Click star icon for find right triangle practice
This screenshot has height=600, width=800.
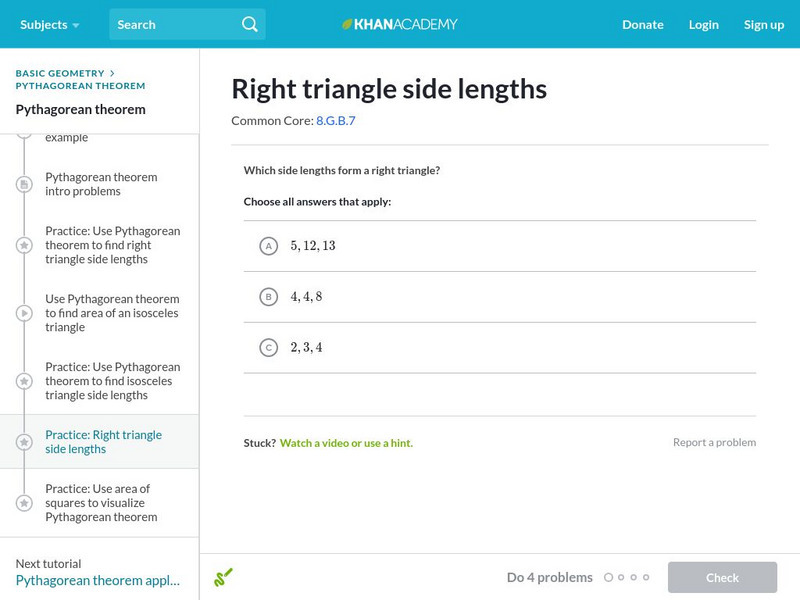click(x=24, y=245)
